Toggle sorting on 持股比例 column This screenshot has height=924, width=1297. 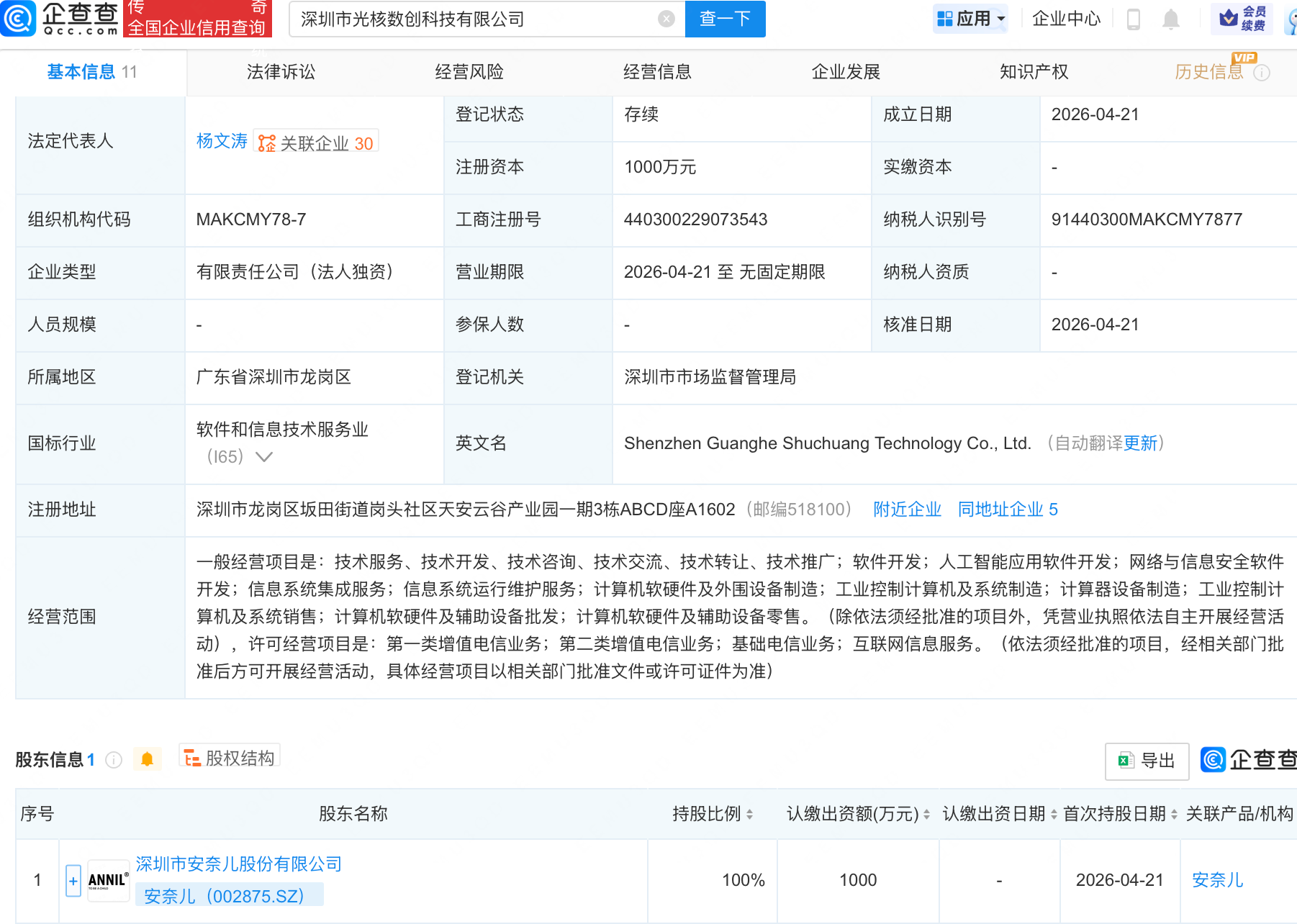pos(749,814)
